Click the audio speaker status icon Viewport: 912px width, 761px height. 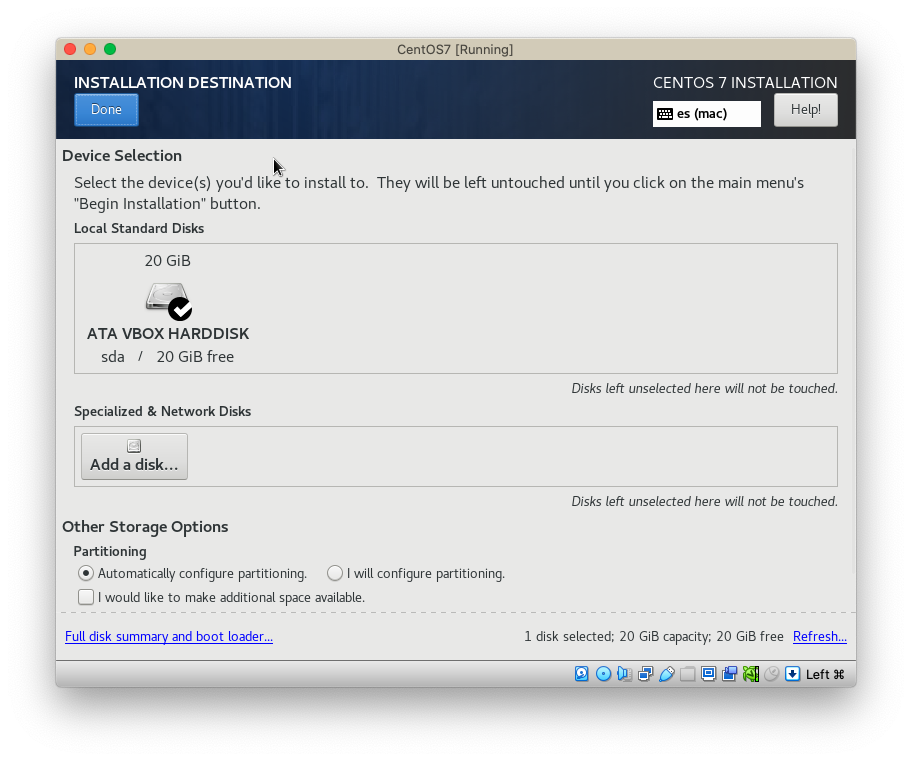tap(624, 674)
